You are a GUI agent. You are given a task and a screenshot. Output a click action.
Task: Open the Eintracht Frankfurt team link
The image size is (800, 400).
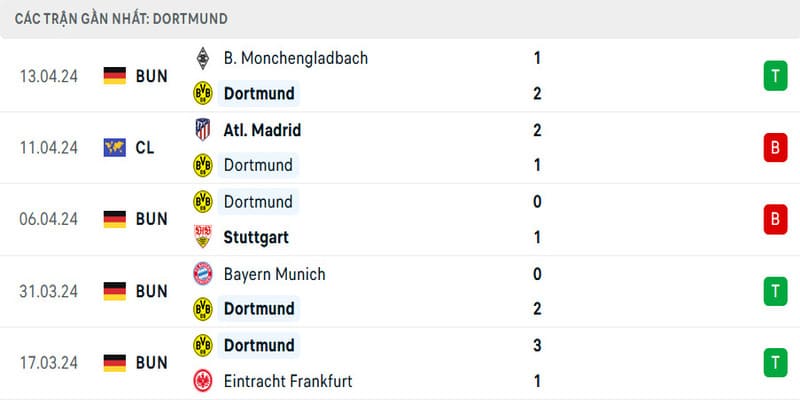pyautogui.click(x=288, y=381)
